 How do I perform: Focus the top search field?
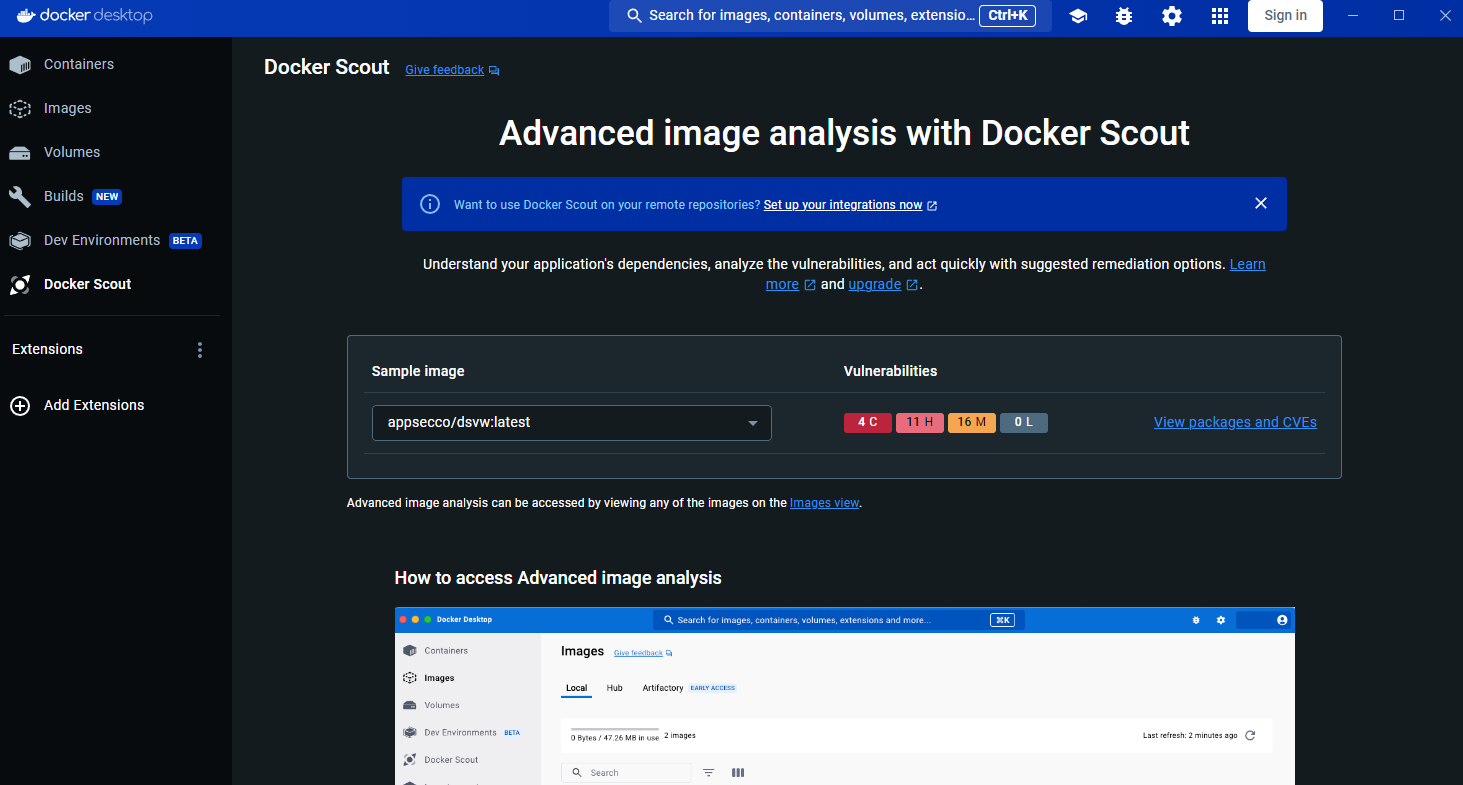click(830, 16)
